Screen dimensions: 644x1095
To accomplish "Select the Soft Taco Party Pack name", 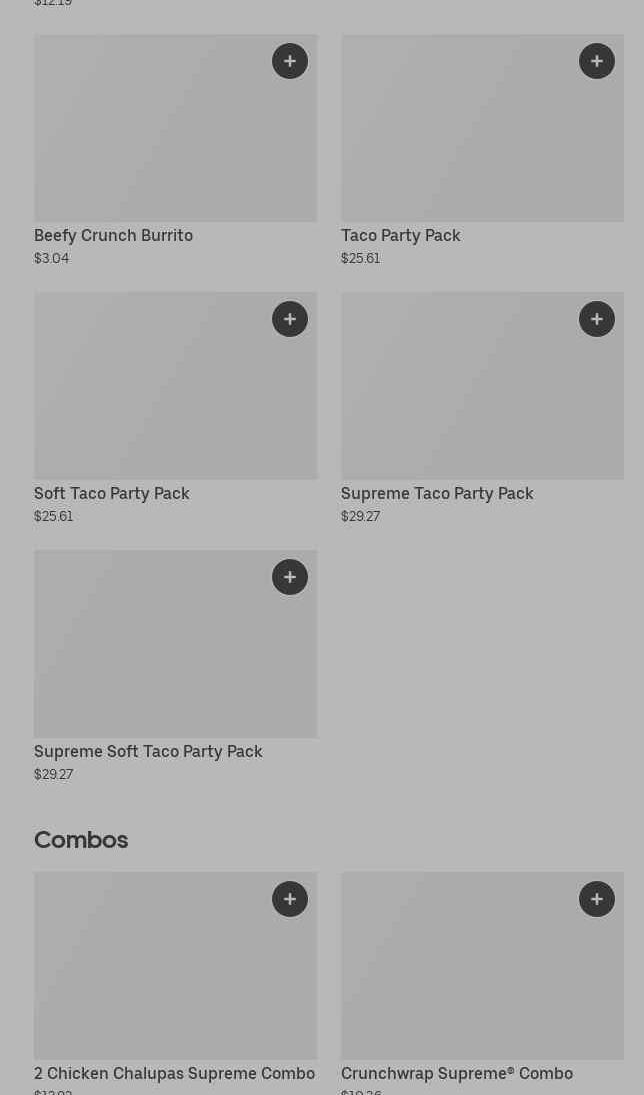I will (x=111, y=494).
